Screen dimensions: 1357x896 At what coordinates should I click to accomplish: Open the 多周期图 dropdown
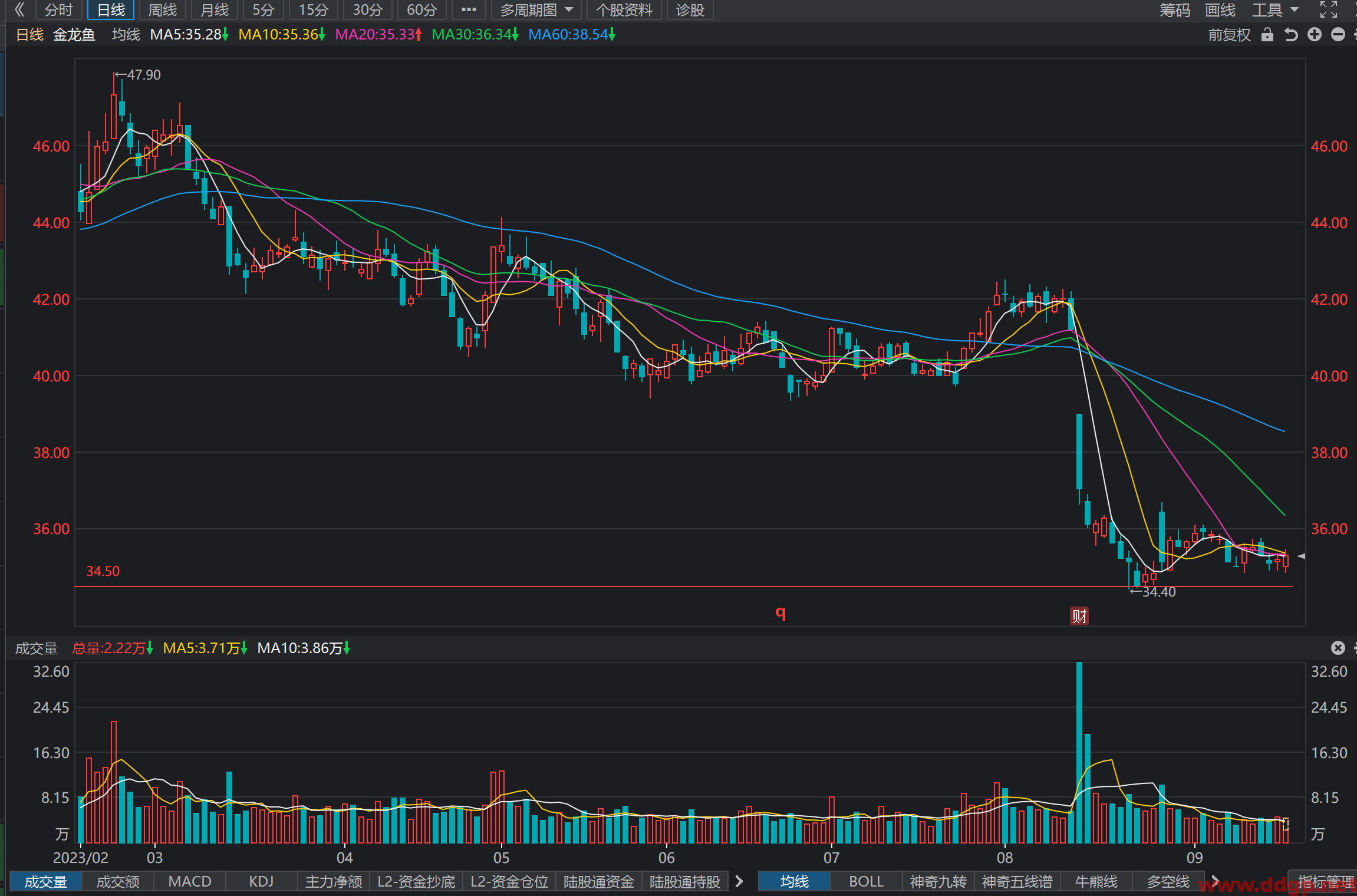(x=536, y=9)
